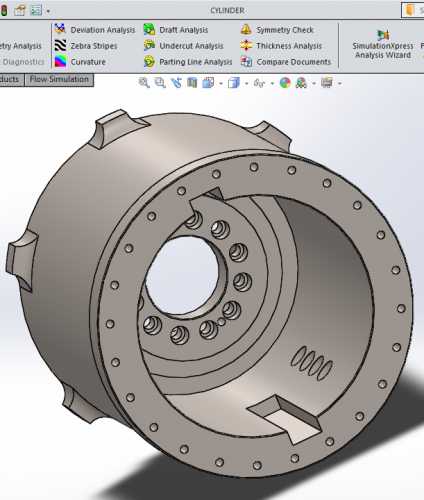Click Apply Scene icon
This screenshot has height=500, width=424.
pos(301,83)
